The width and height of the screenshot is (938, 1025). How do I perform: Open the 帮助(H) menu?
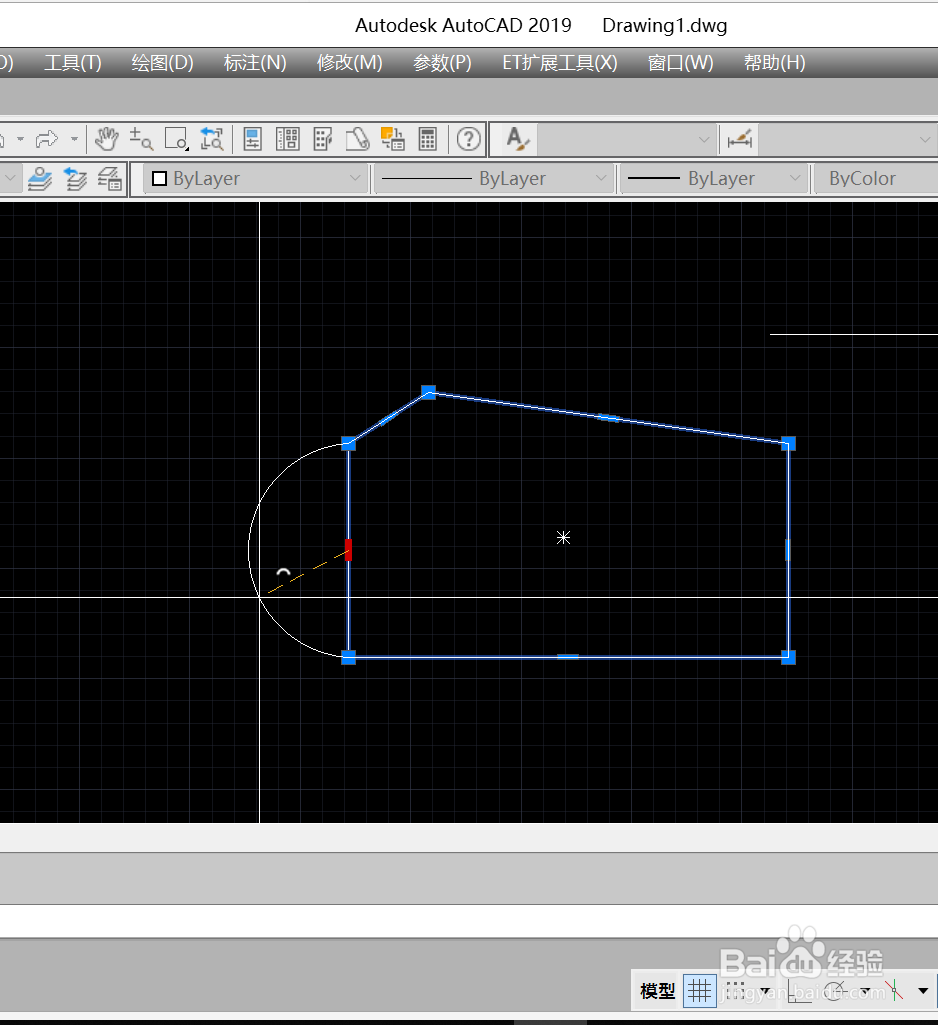775,63
